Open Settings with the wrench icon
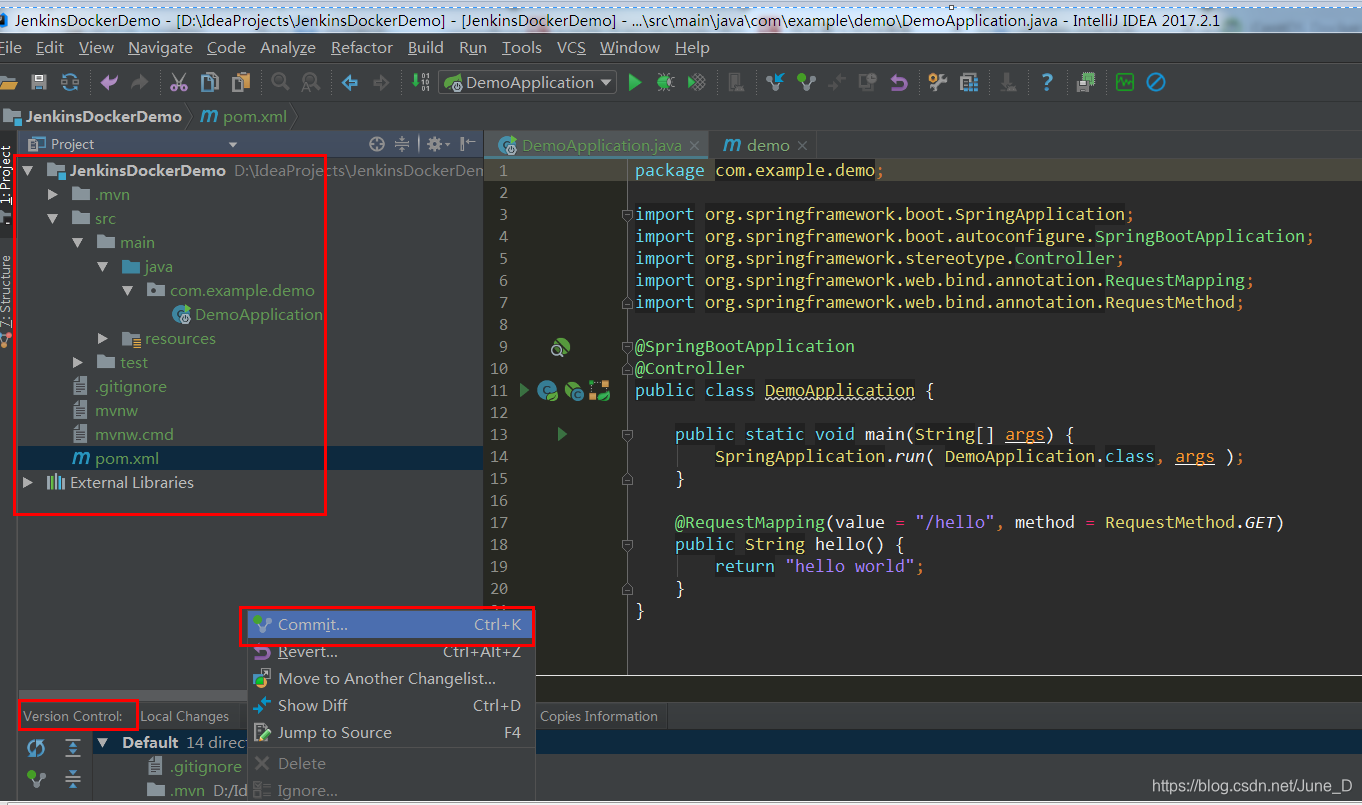1362x805 pixels. [937, 83]
